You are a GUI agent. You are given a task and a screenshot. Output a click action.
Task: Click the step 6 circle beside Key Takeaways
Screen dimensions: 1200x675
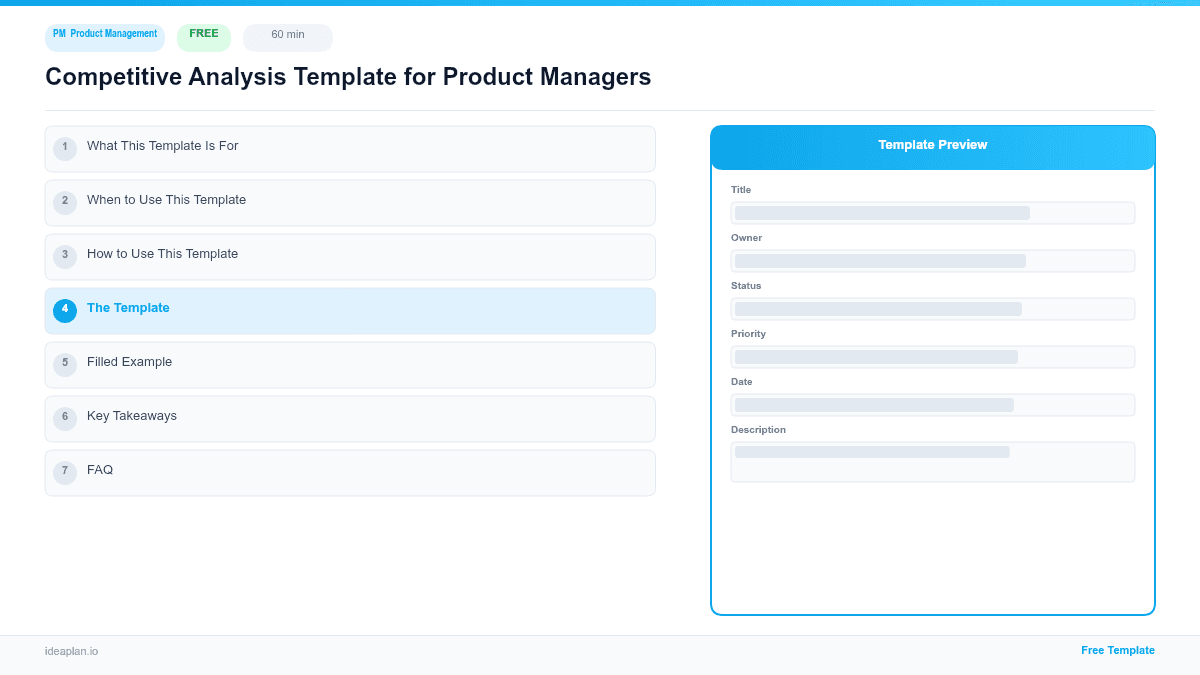[x=65, y=417]
